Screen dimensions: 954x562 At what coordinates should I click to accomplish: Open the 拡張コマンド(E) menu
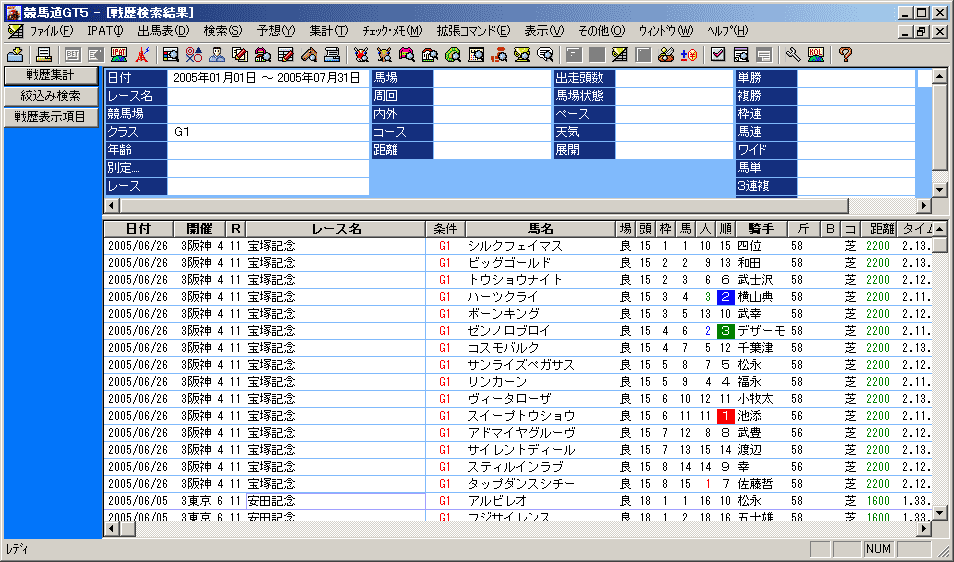[x=472, y=31]
